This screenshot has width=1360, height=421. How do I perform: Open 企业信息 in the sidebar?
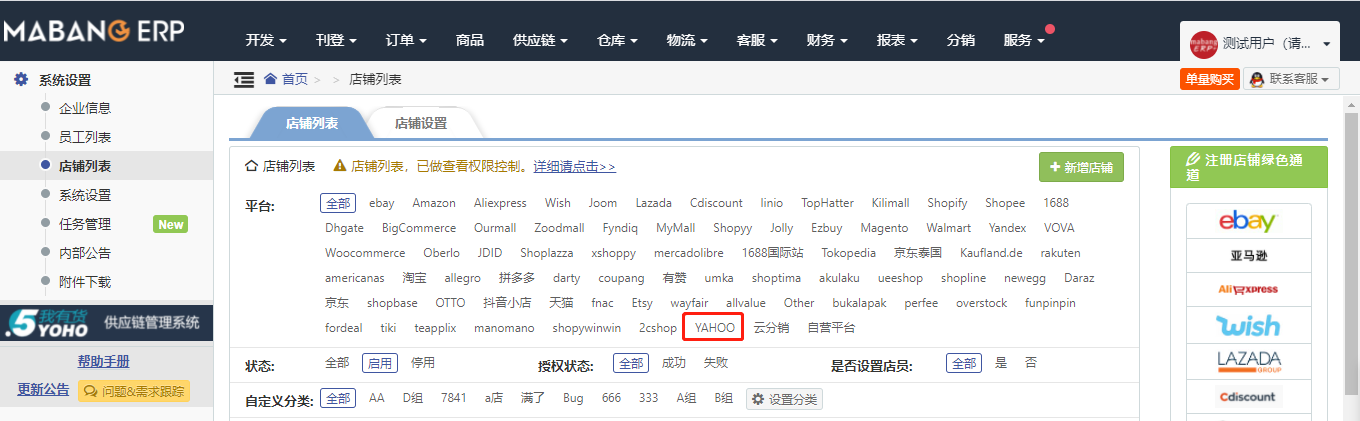pos(85,108)
